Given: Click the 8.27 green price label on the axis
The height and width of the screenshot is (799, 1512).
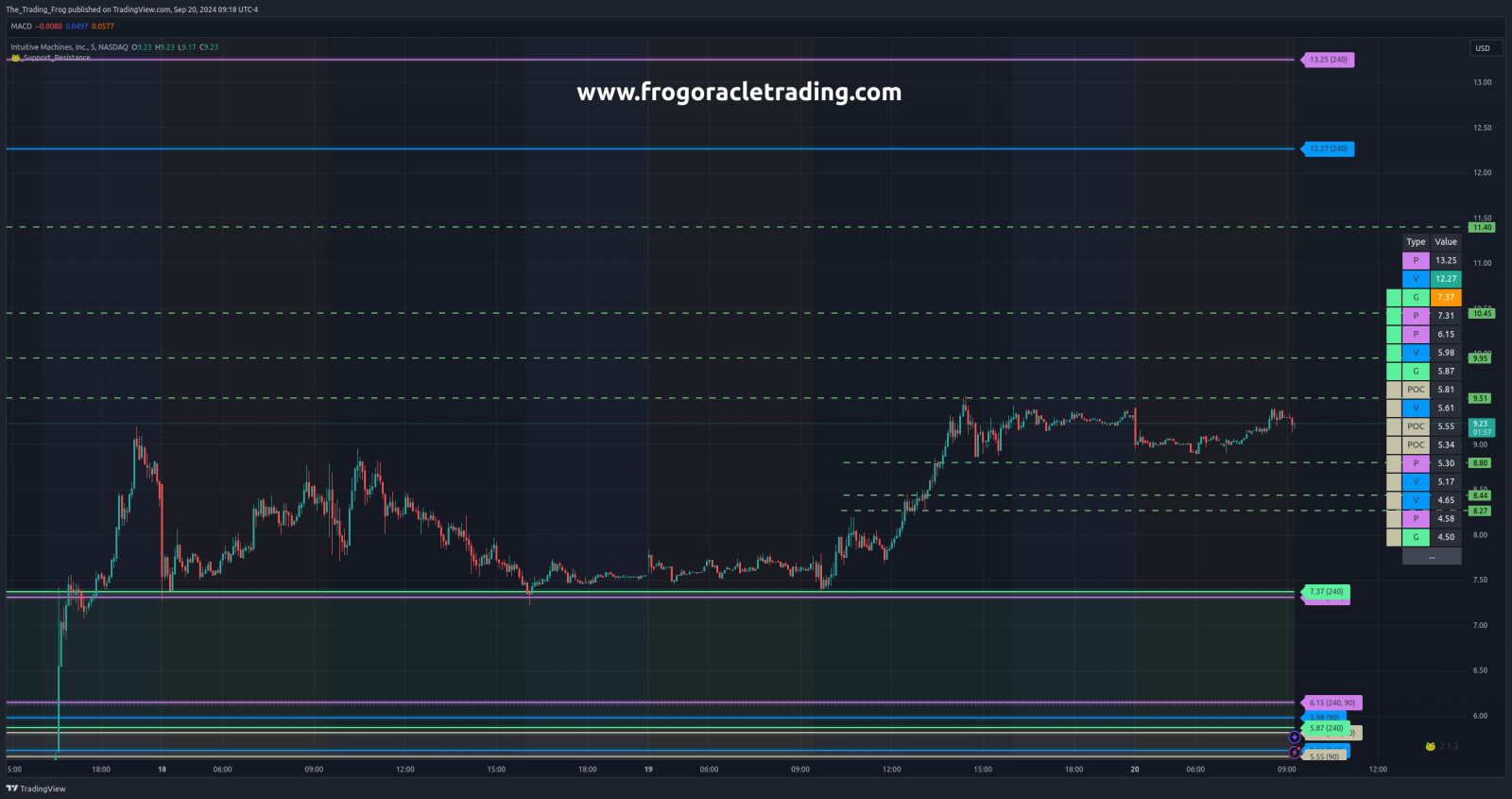Looking at the screenshot, I should coord(1480,511).
